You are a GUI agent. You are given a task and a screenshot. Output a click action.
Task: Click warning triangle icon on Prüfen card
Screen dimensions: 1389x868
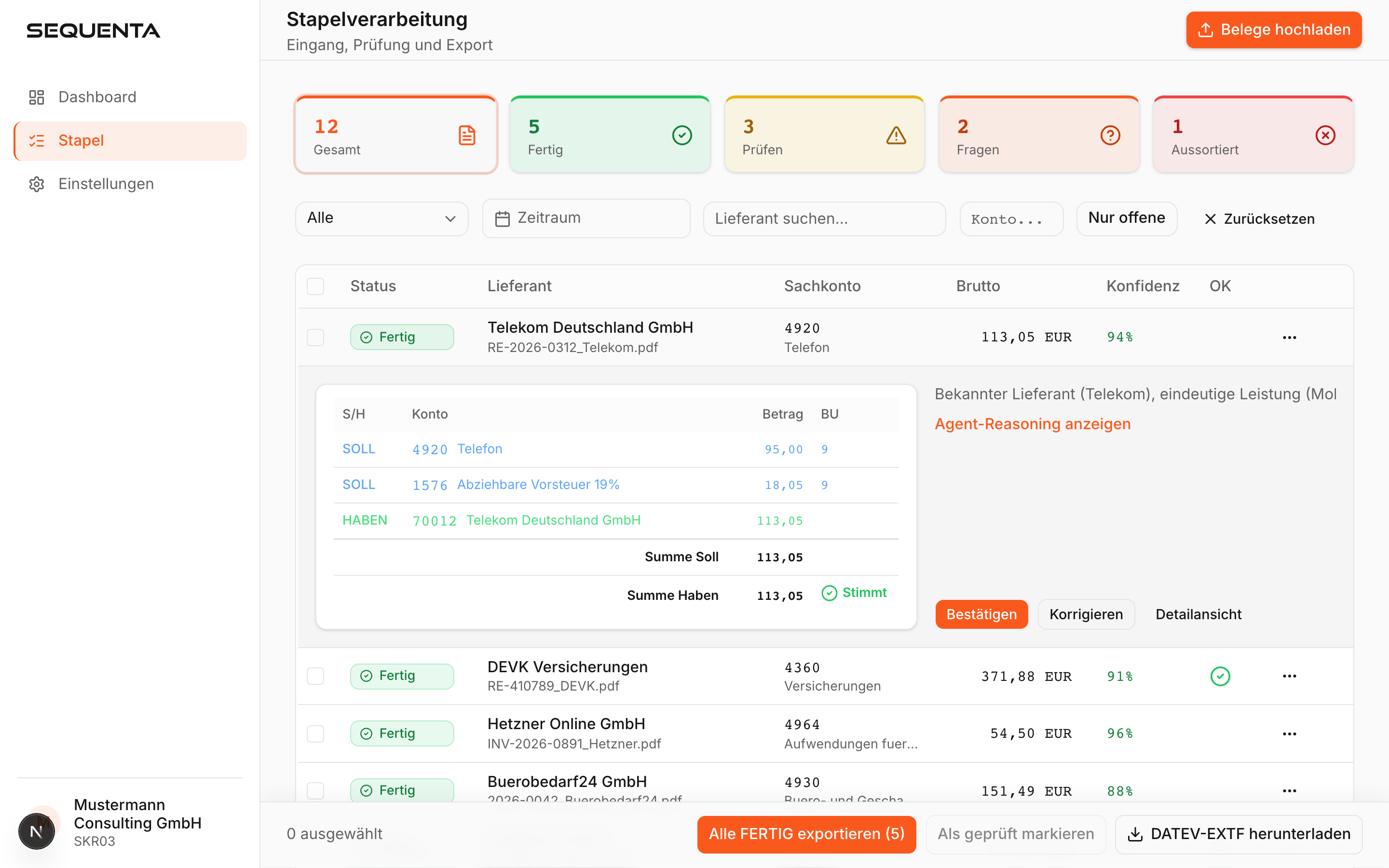[896, 136]
